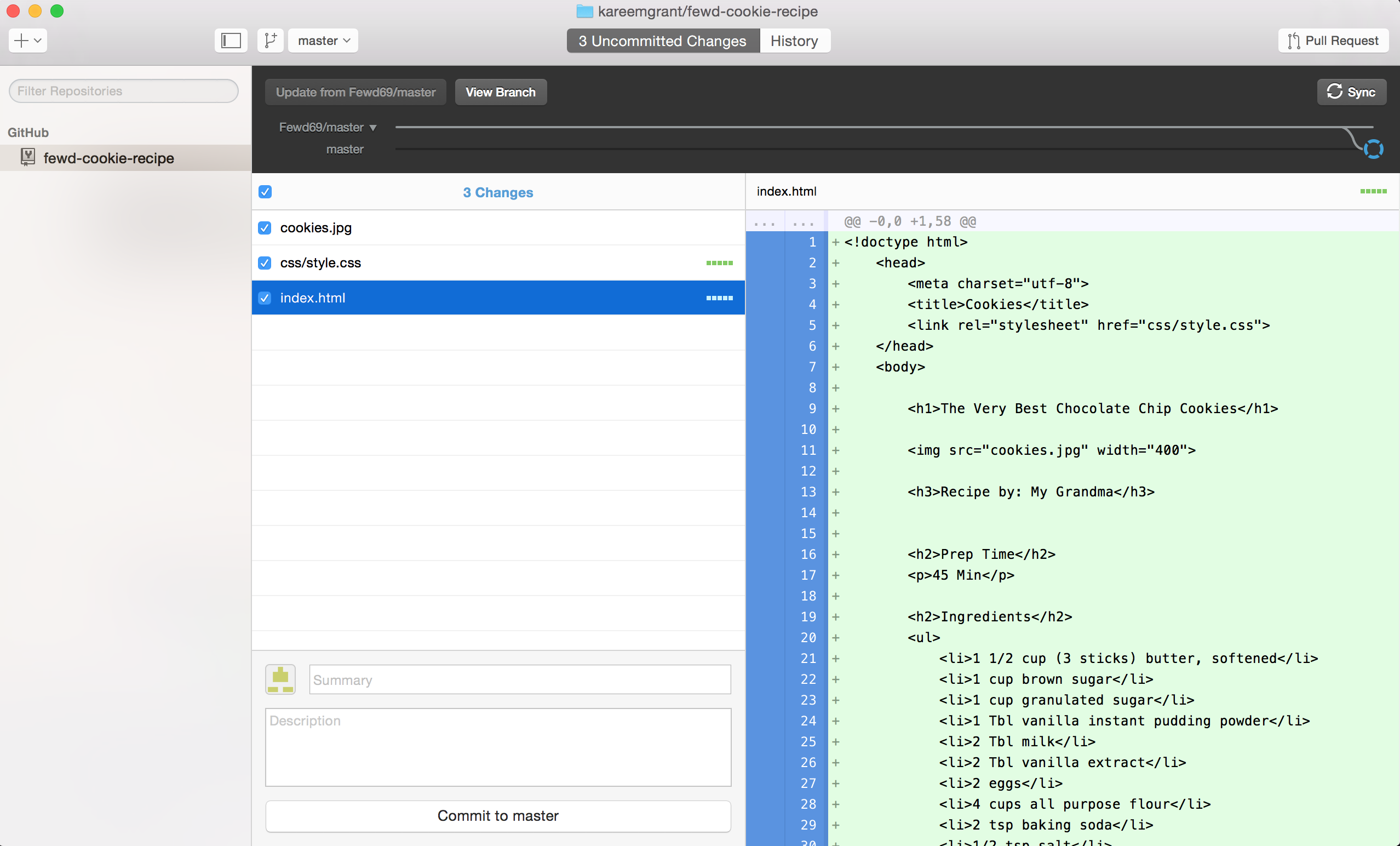Select diff line number 9
This screenshot has height=846, width=1400.
click(x=812, y=408)
